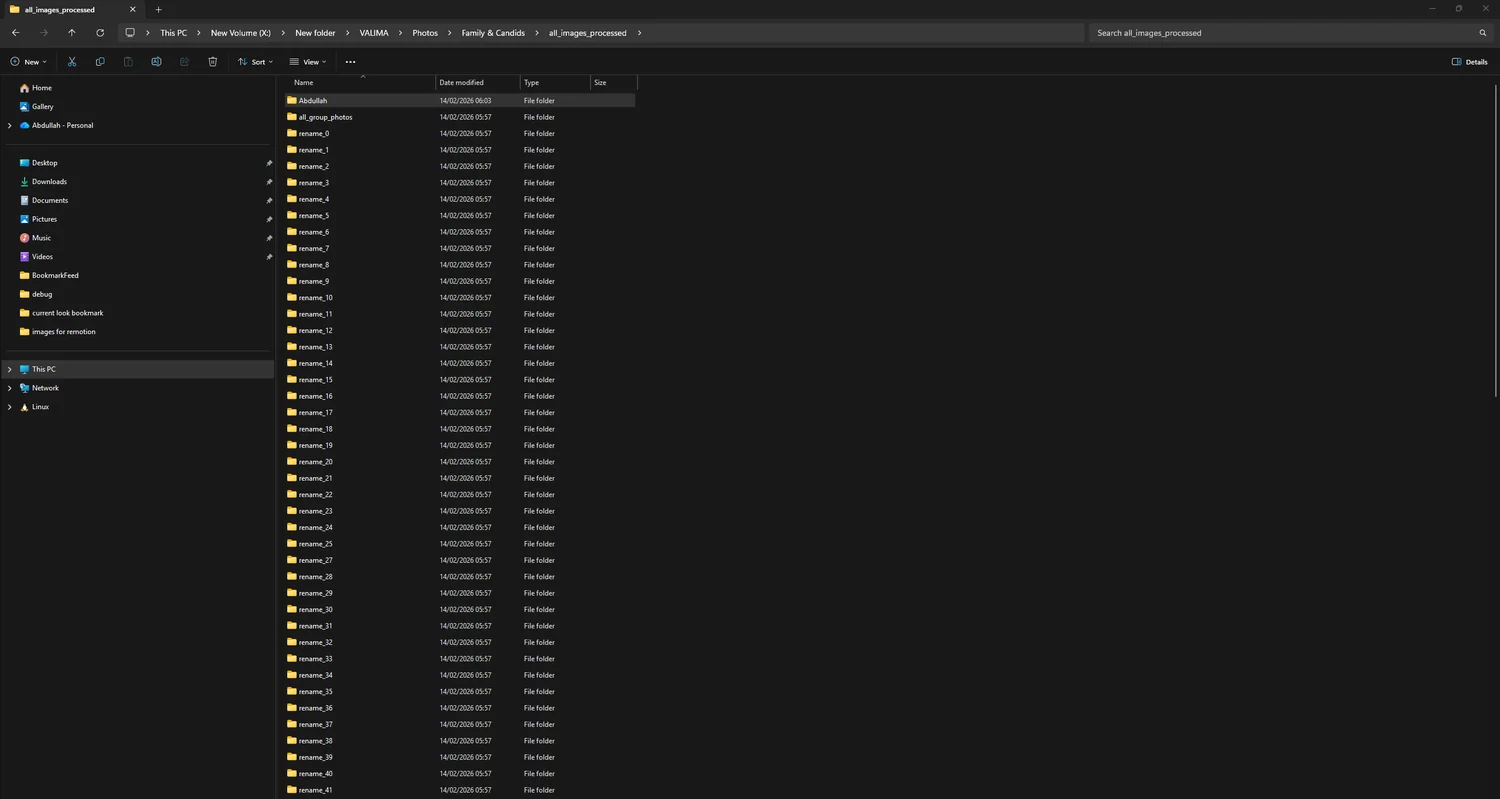Select the rename_33 folder
The height and width of the screenshot is (799, 1500).
tap(460, 659)
